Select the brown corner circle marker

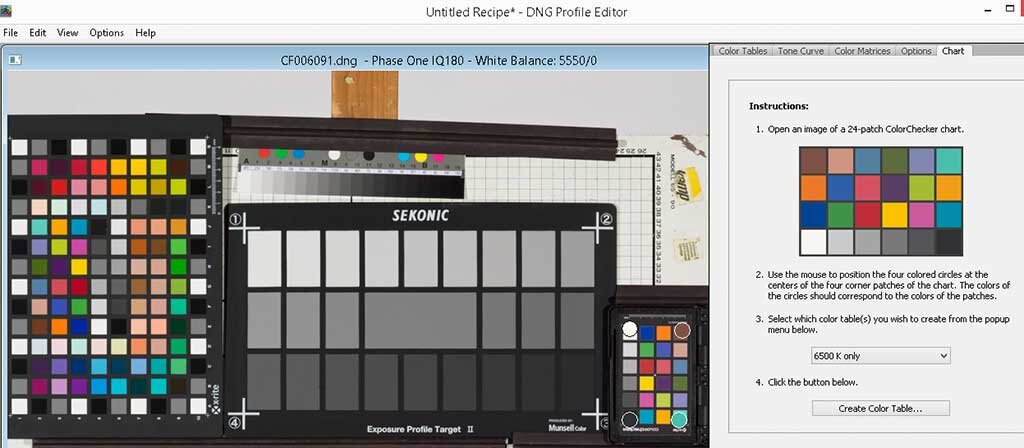(x=682, y=330)
